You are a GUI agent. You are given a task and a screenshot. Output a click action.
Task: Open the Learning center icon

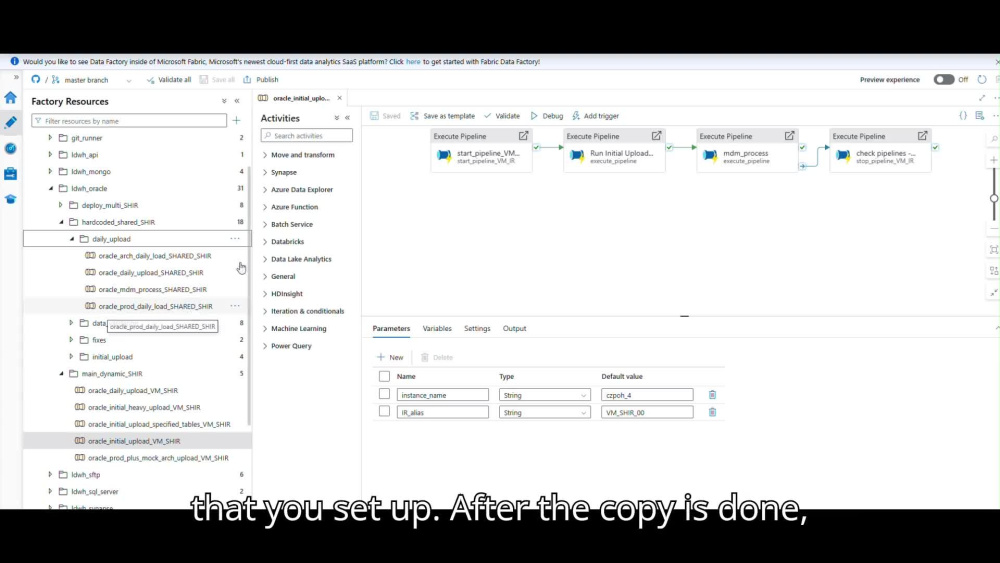(x=10, y=199)
